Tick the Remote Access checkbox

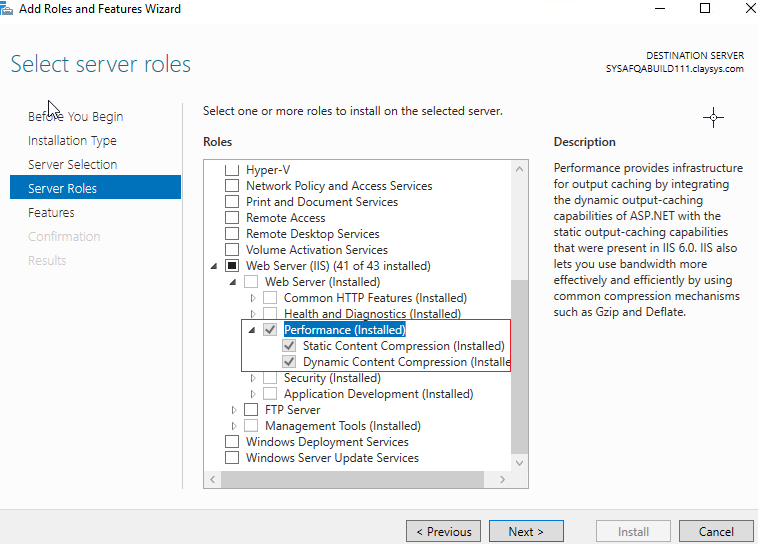coord(232,218)
